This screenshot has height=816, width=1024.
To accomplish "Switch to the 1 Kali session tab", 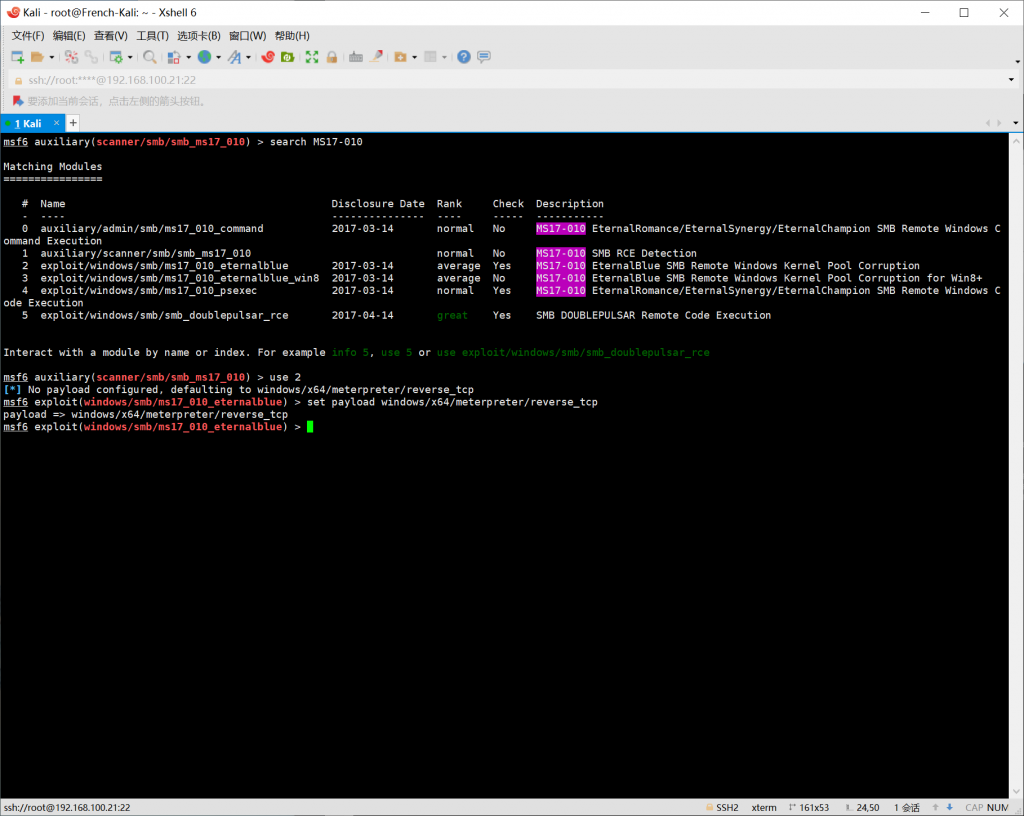I will [28, 123].
